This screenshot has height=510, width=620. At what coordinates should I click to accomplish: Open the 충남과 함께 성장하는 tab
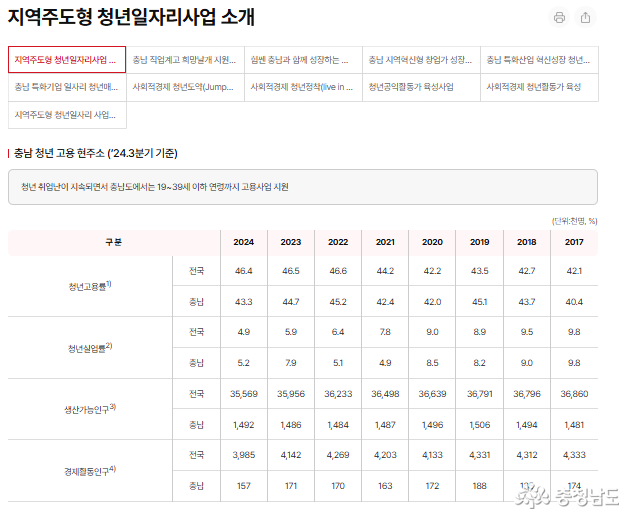tap(303, 60)
